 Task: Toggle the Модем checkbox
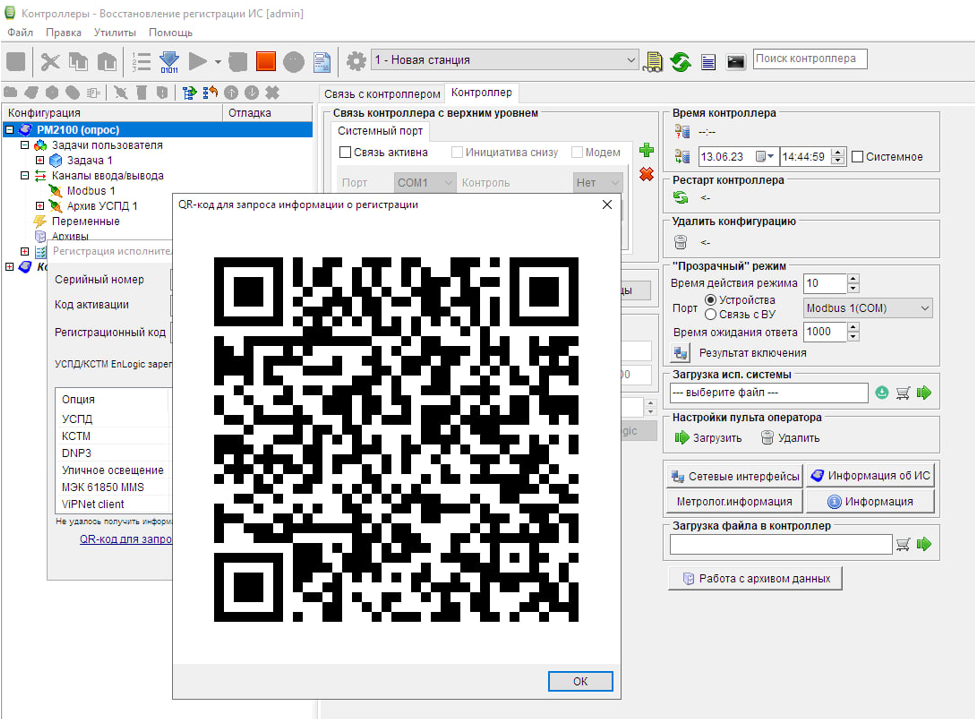tap(576, 152)
